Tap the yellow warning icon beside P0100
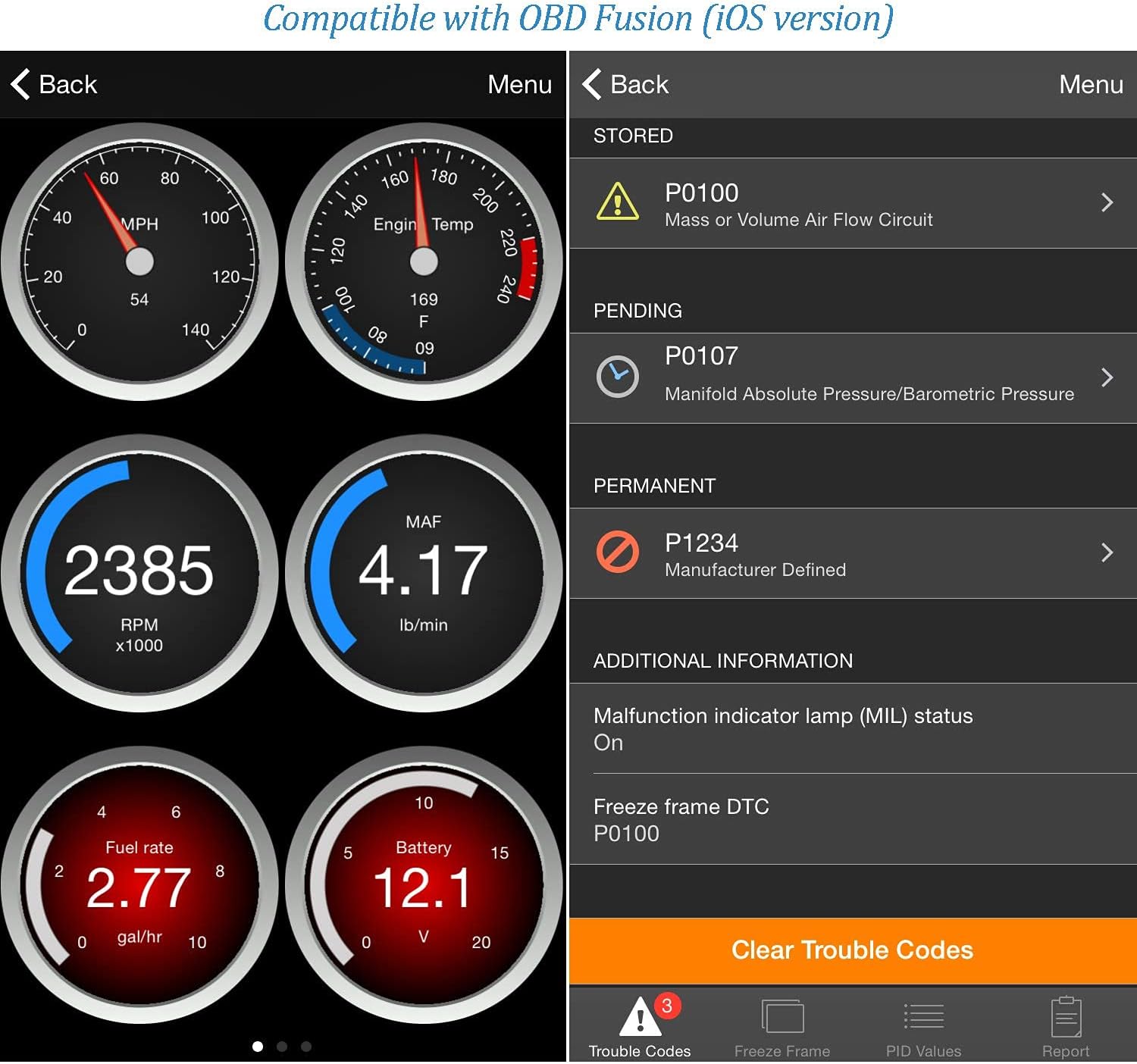1137x1064 pixels. (x=617, y=202)
